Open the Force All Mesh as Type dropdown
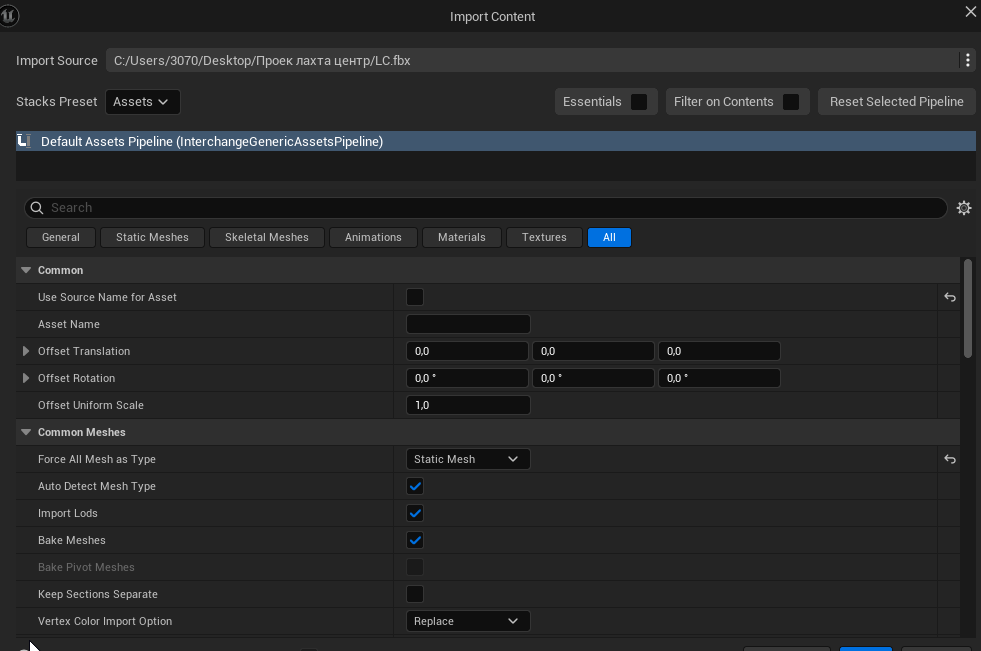Screen dimensions: 981x651 pos(468,459)
